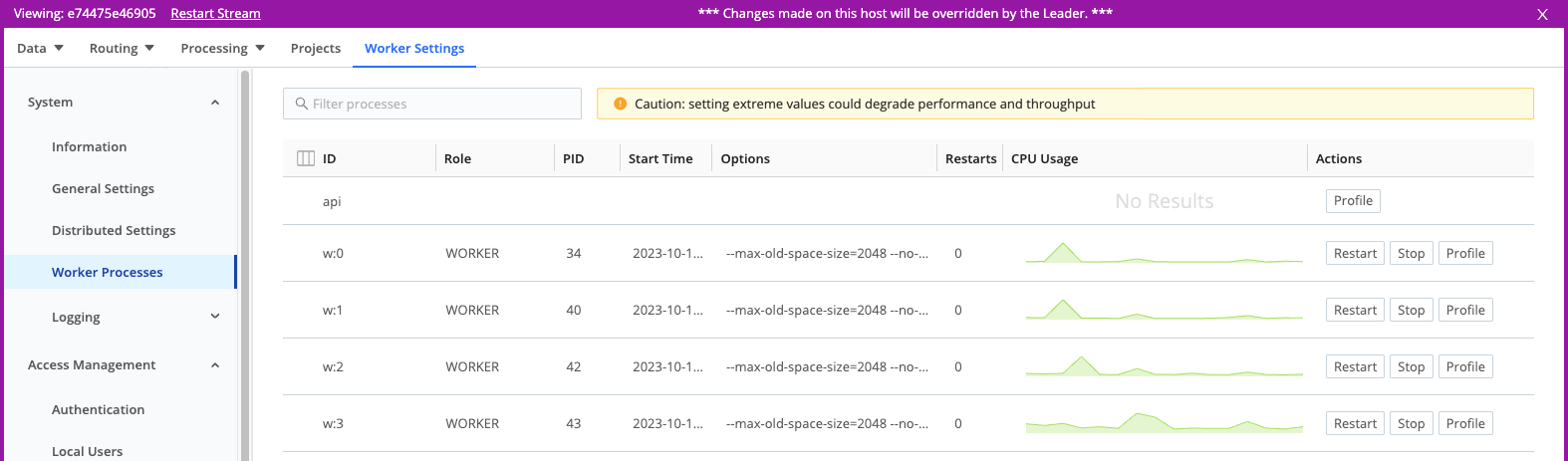The image size is (1568, 461).
Task: Close the host viewing banner
Action: (x=1542, y=15)
